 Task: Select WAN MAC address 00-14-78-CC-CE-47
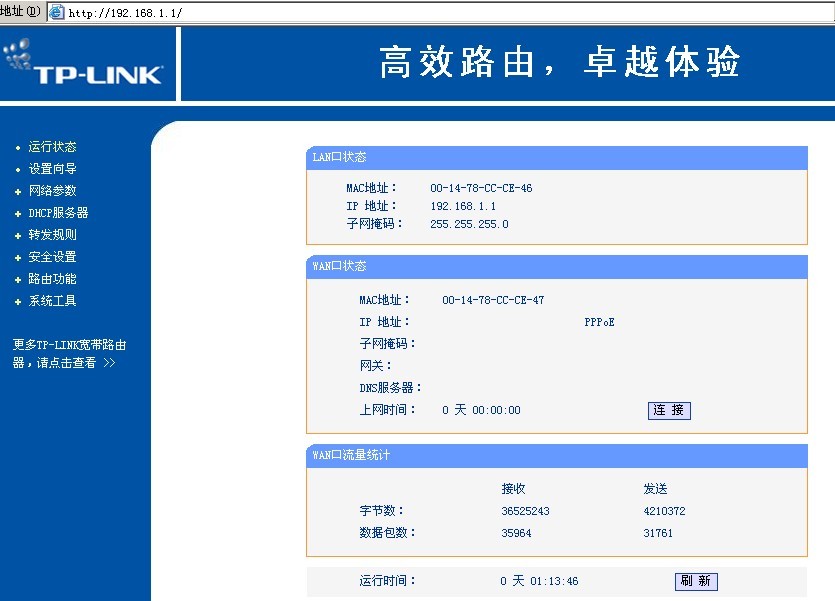tap(493, 300)
